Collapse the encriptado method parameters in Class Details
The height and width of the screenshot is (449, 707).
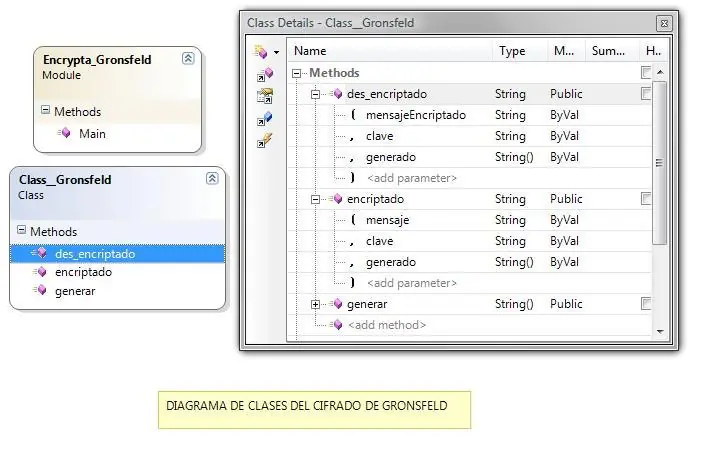[316, 199]
